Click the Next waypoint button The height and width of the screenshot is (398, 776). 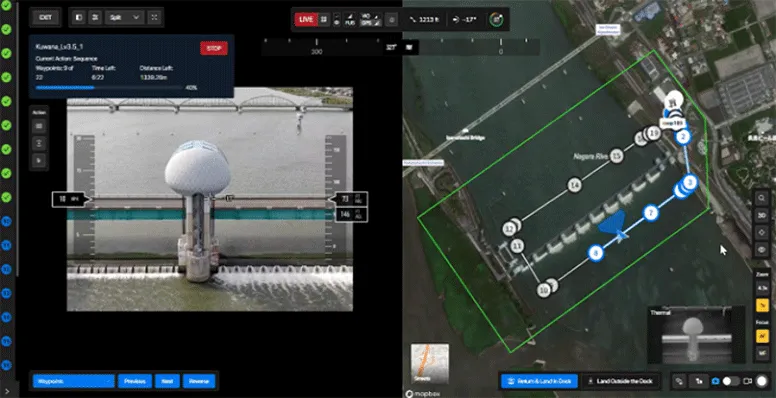click(x=167, y=381)
